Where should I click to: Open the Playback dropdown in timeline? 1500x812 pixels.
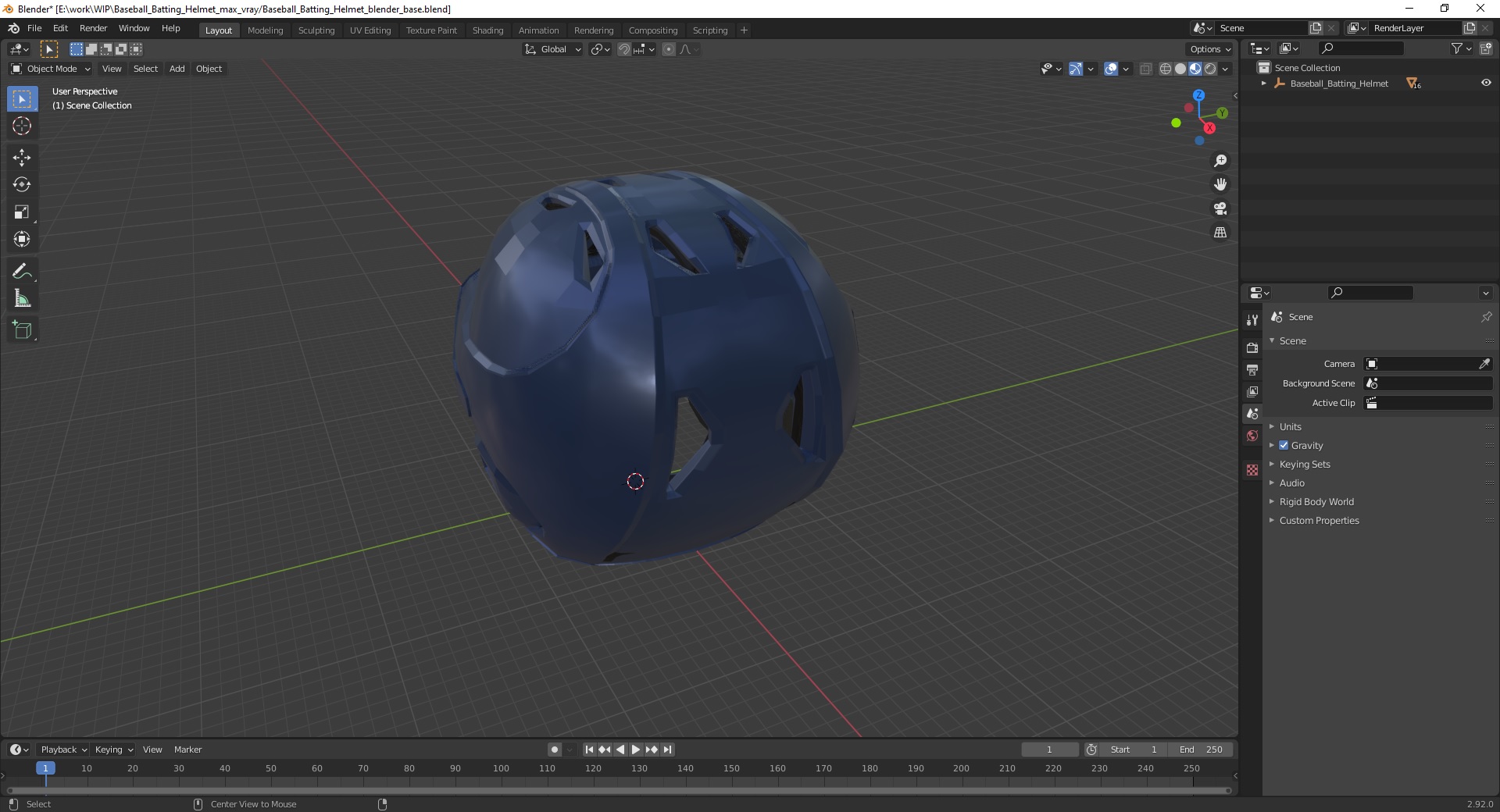click(x=63, y=750)
